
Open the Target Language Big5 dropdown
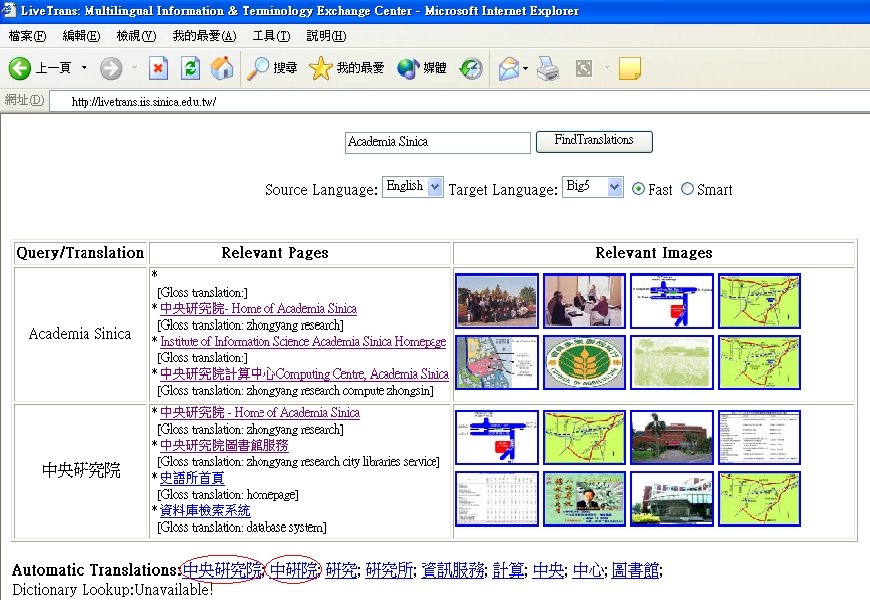pos(592,186)
